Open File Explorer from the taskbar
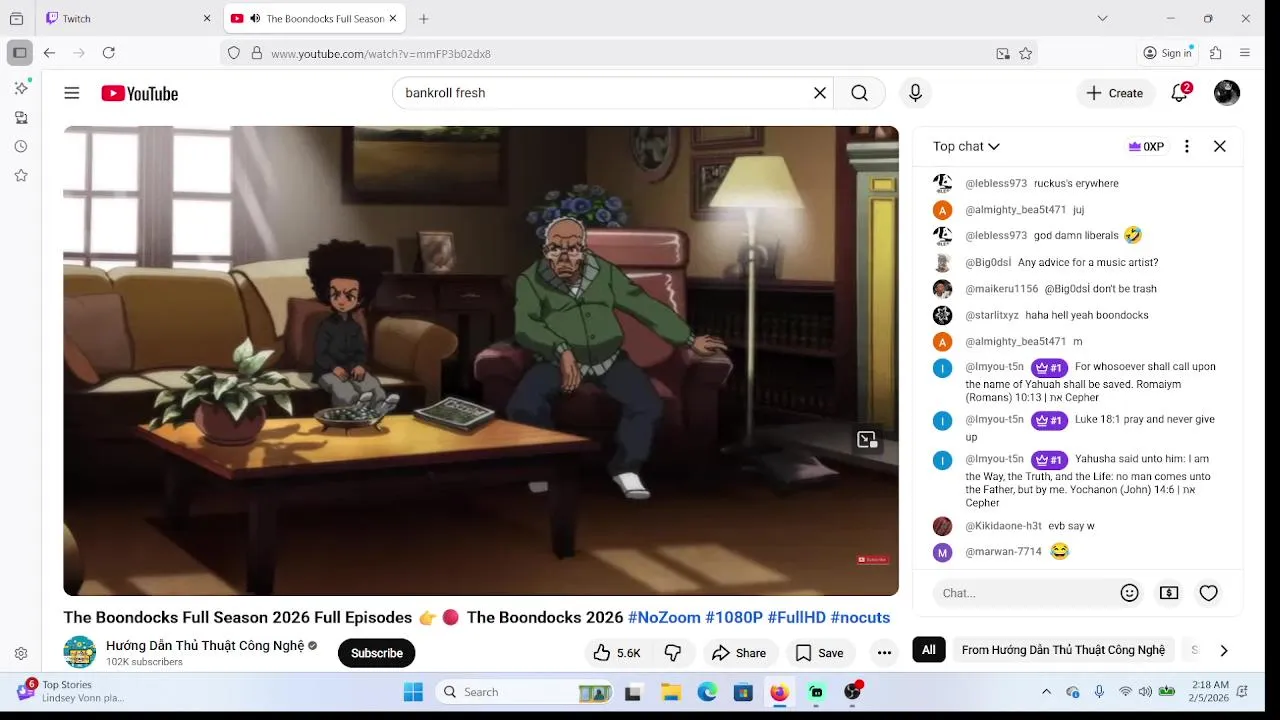The height and width of the screenshot is (720, 1280). (671, 692)
